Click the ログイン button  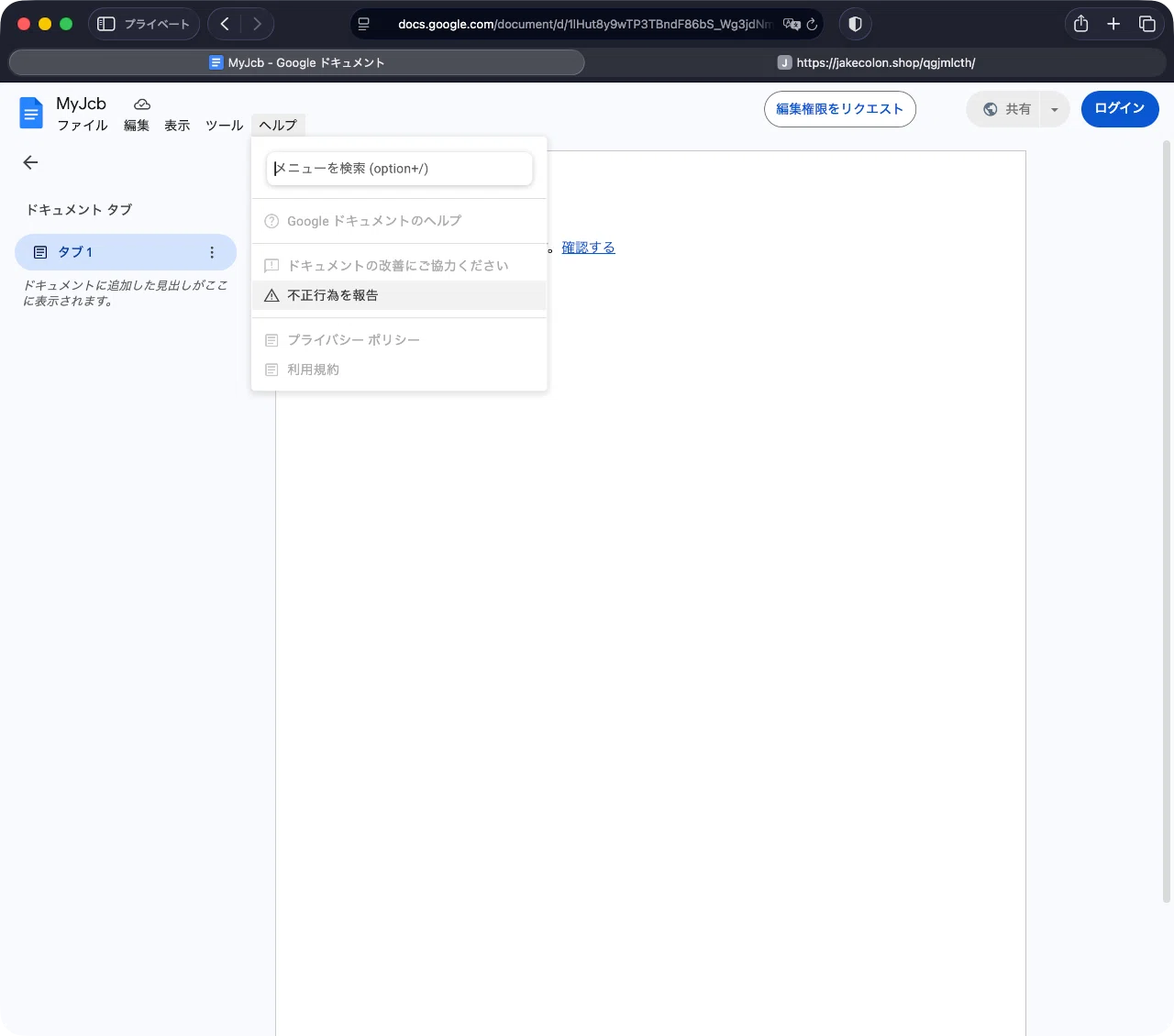1120,109
